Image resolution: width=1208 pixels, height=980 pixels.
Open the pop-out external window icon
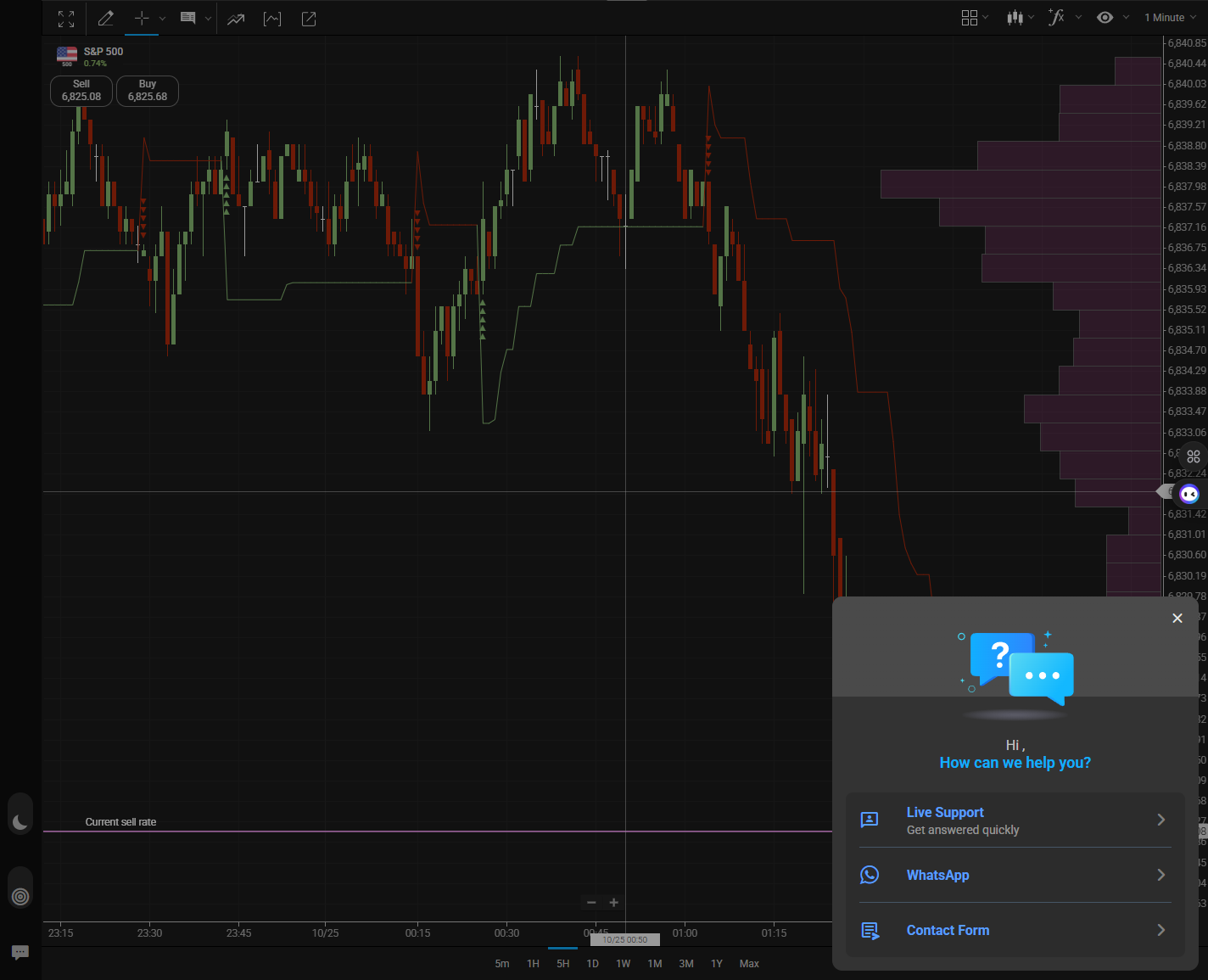[309, 19]
